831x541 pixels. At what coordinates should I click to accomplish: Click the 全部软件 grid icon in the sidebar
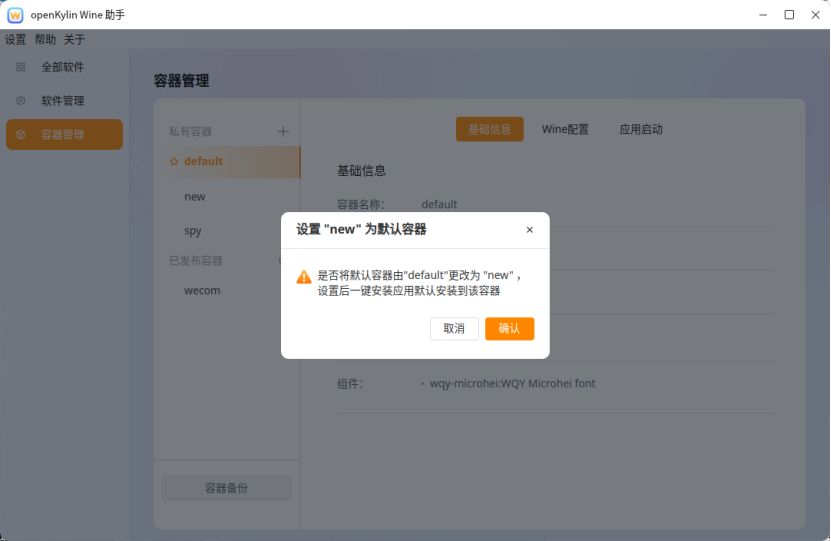[x=21, y=67]
